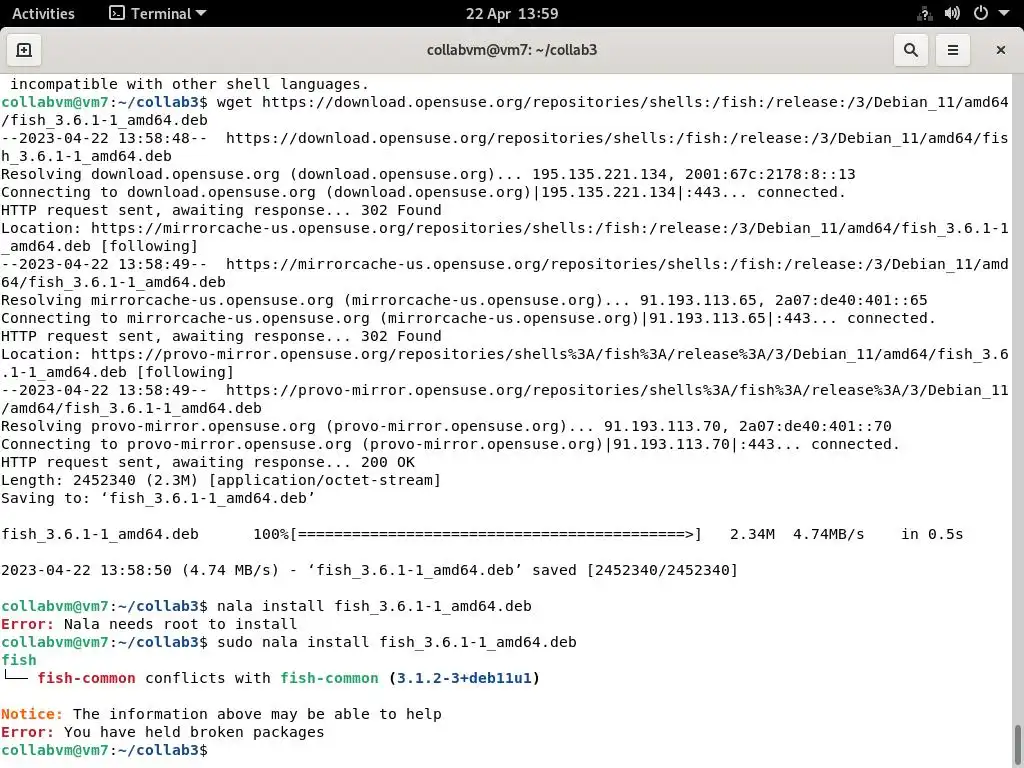Open the clock showing 22 Apr 13:59

(x=512, y=14)
